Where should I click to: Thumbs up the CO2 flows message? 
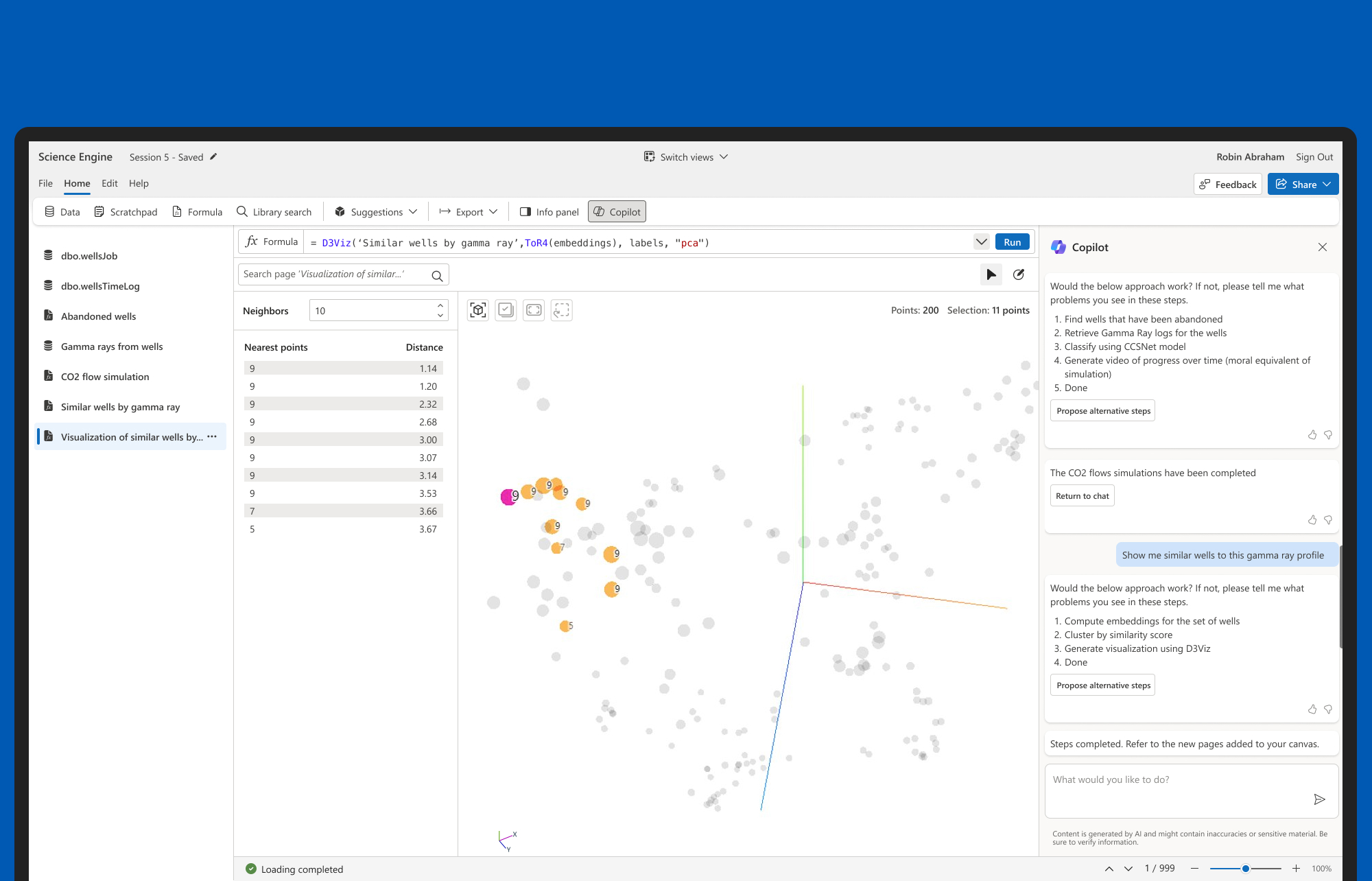coord(1312,520)
